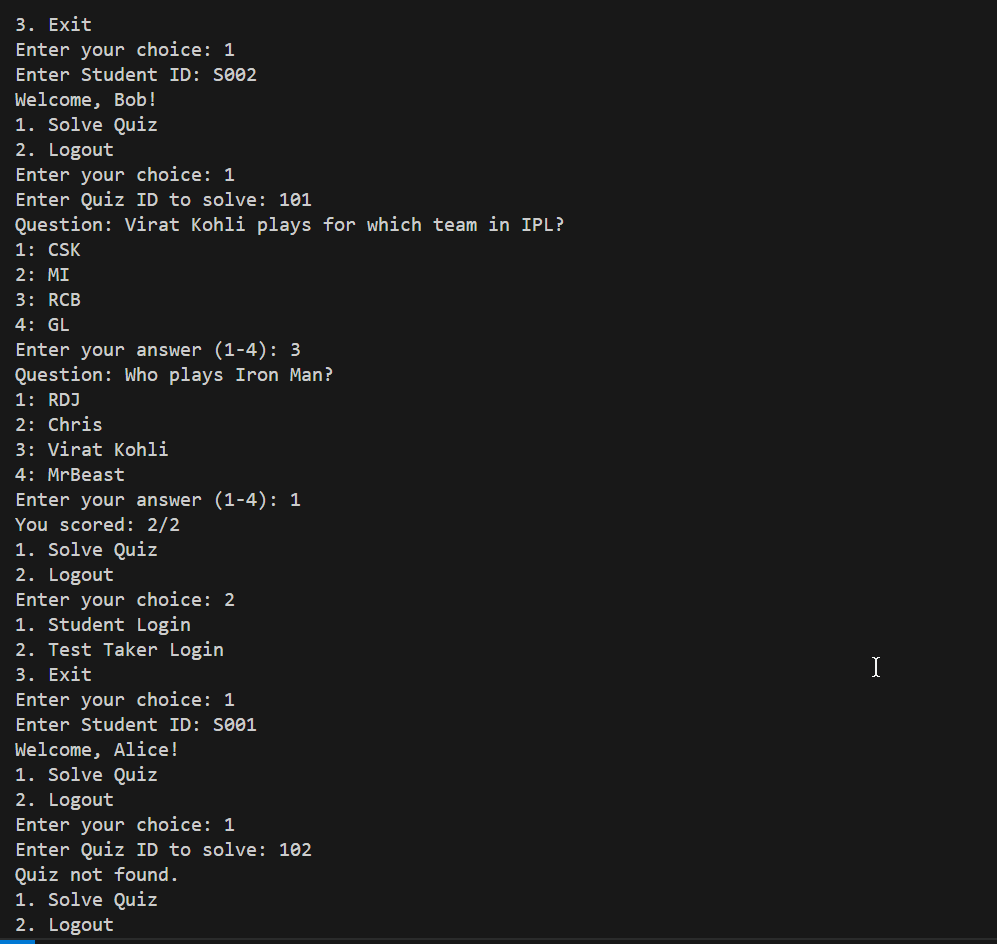
Task: Click the '1. Student Login' menu line
Action: tap(102, 624)
